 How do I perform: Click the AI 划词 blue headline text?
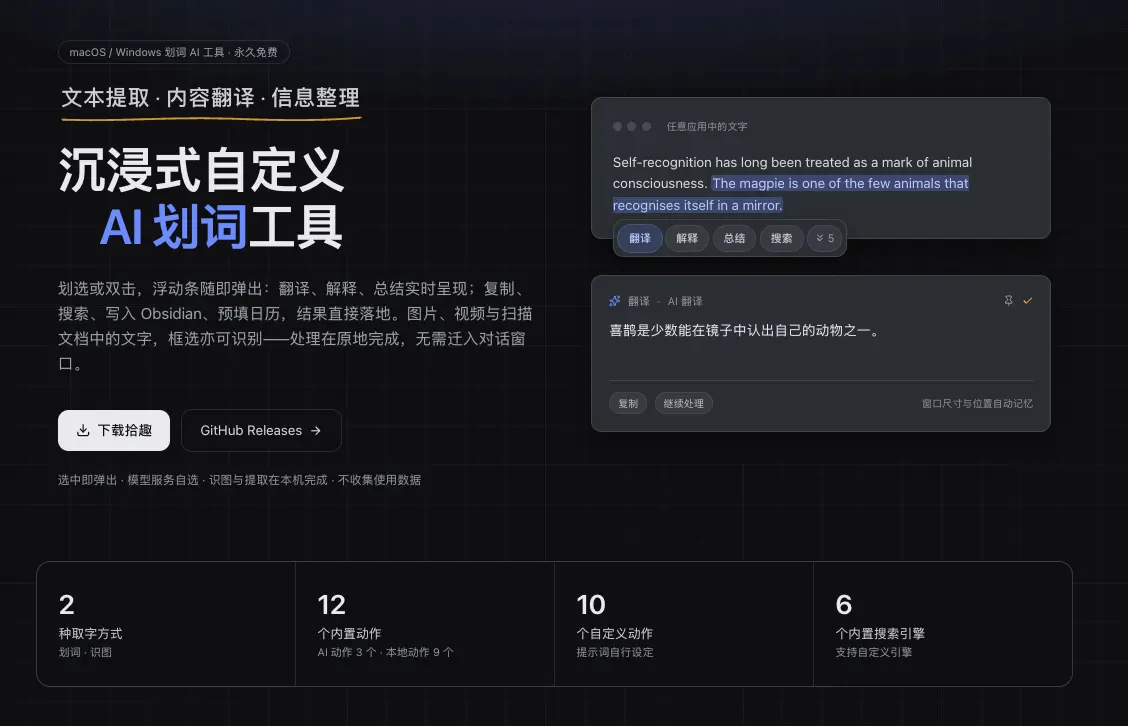pyautogui.click(x=173, y=227)
